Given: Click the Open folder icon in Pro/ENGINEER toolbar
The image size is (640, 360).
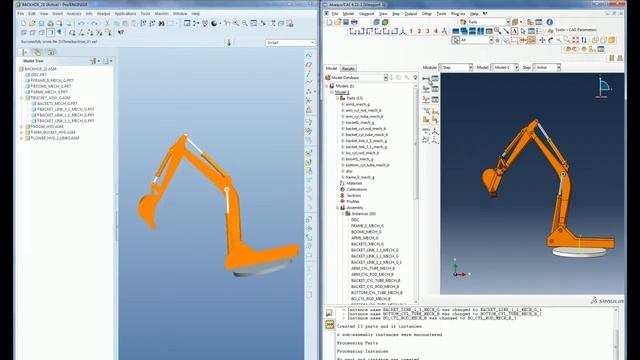Looking at the screenshot, I should [x=32, y=24].
